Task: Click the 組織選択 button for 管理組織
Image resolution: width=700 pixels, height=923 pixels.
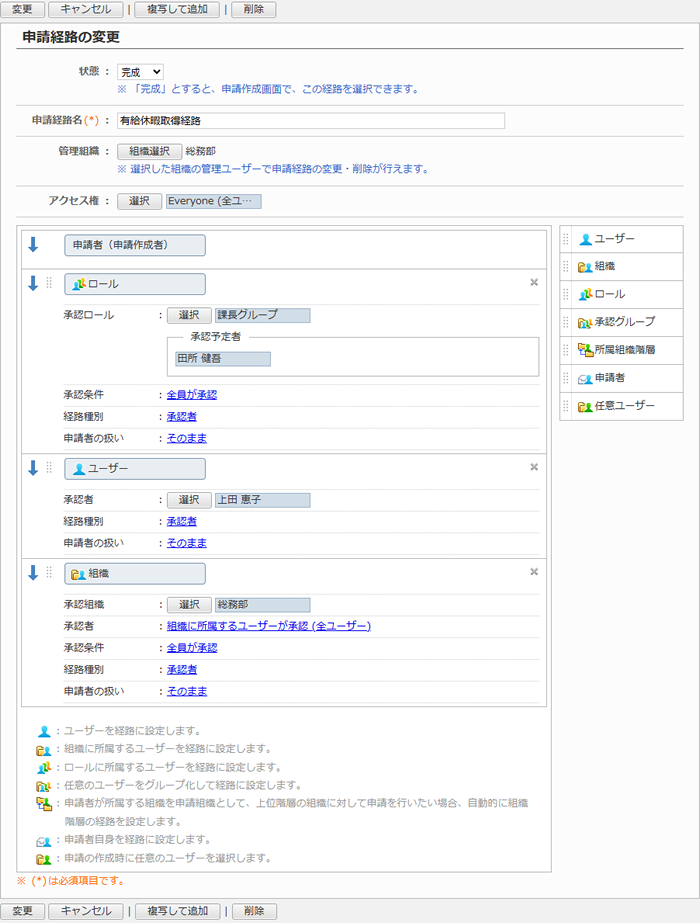Action: pyautogui.click(x=150, y=152)
